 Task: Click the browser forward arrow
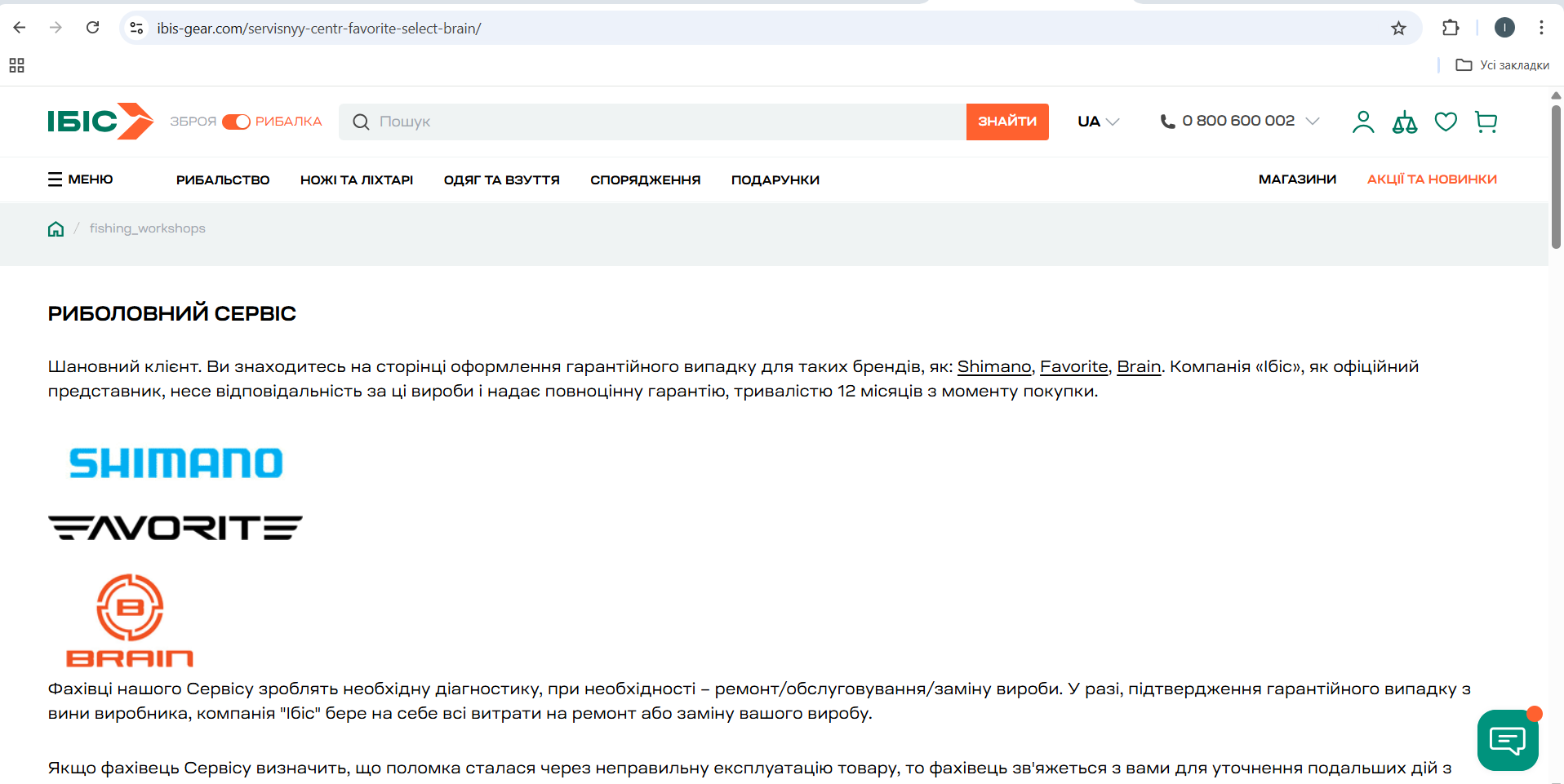56,28
